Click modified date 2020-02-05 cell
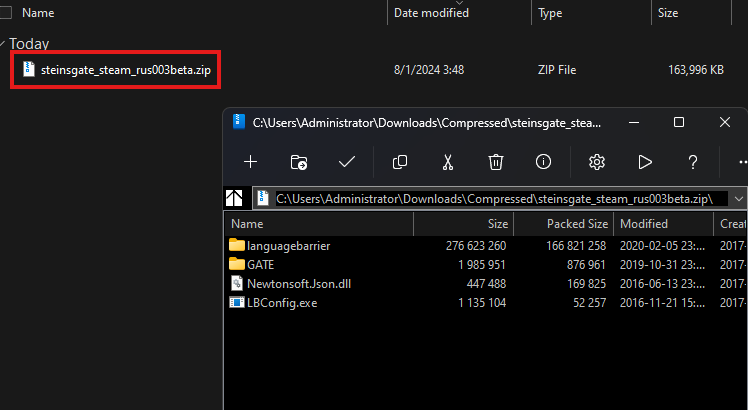This screenshot has width=748, height=410. [662, 246]
